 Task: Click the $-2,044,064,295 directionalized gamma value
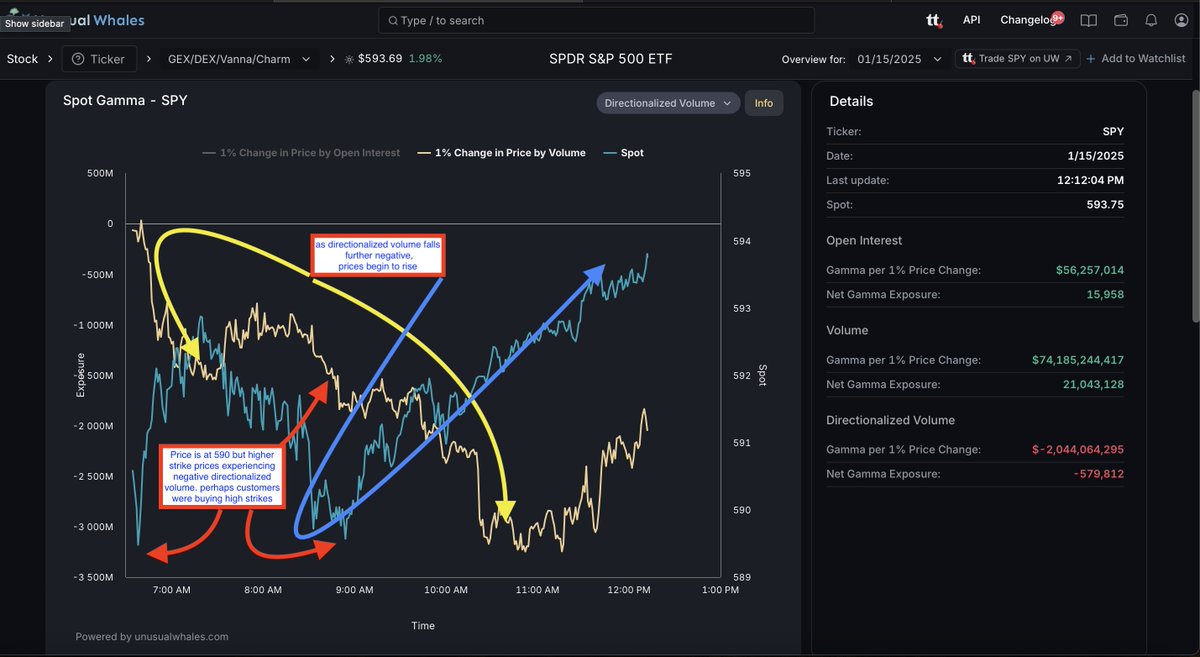(x=1078, y=450)
